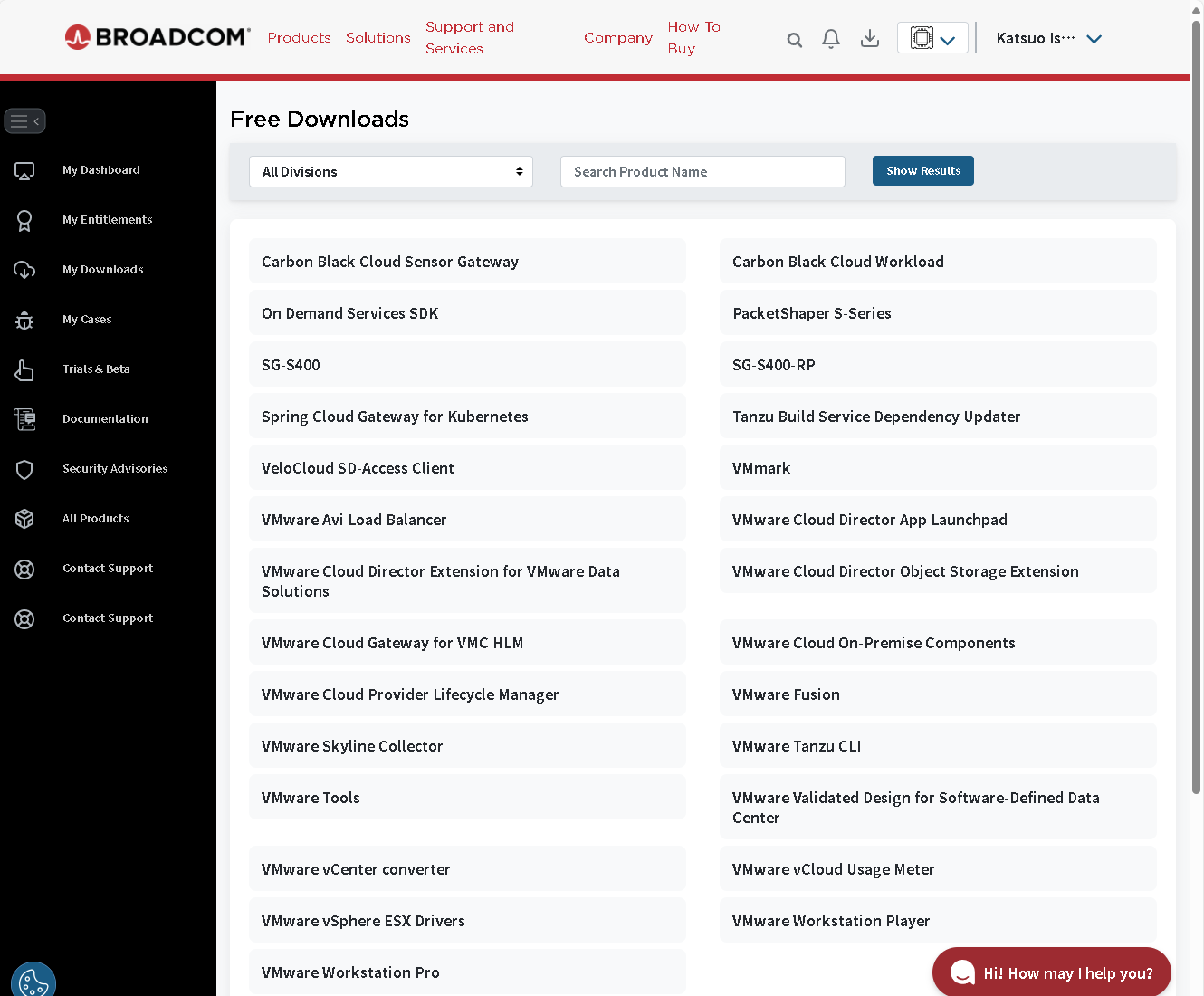Open VMware Tools downloads
1204x996 pixels.
pyautogui.click(x=467, y=798)
